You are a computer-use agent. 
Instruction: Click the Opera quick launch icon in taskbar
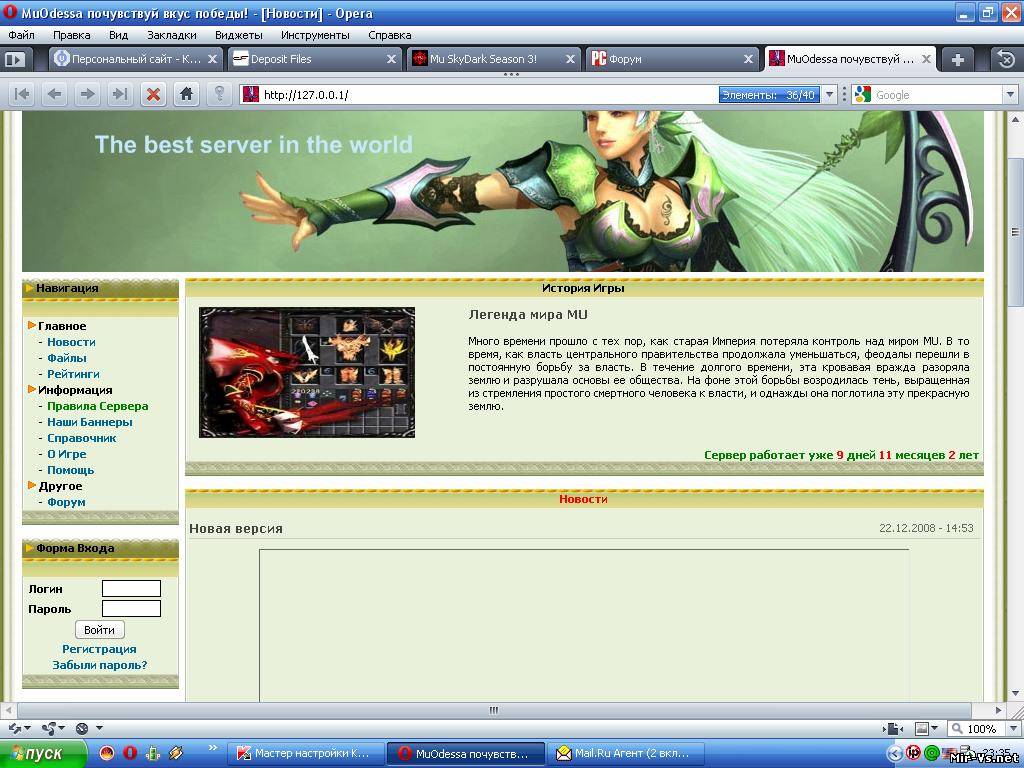pos(130,754)
